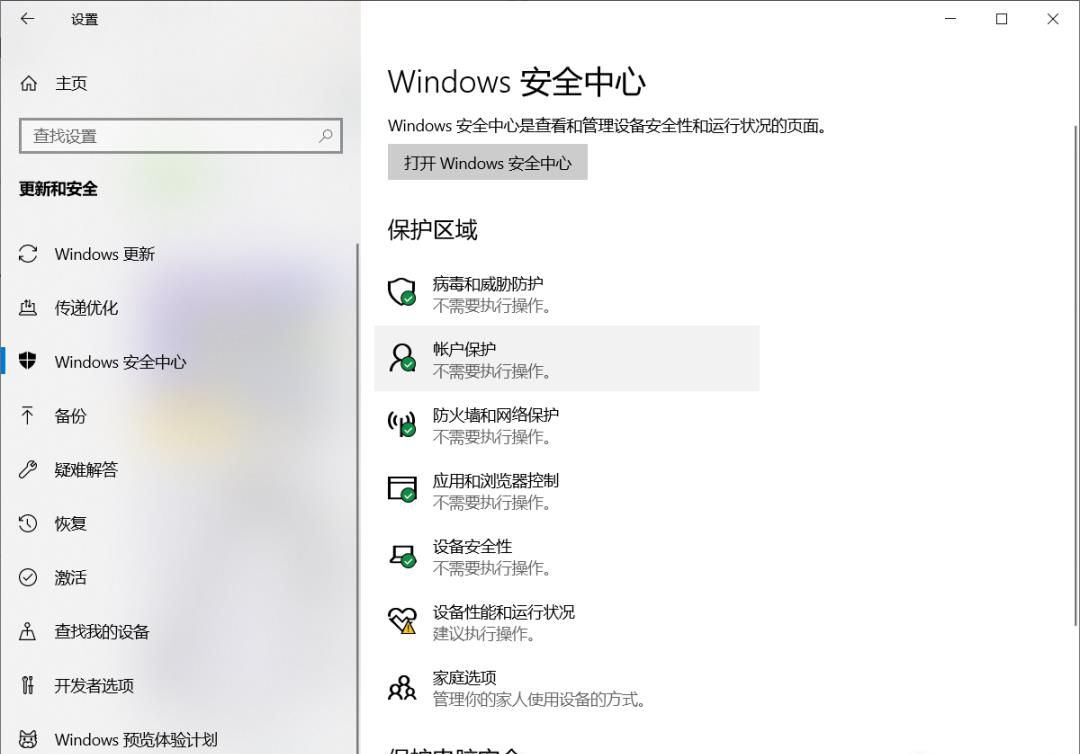The image size is (1080, 754).
Task: Click the search magnifier icon
Action: click(x=326, y=136)
